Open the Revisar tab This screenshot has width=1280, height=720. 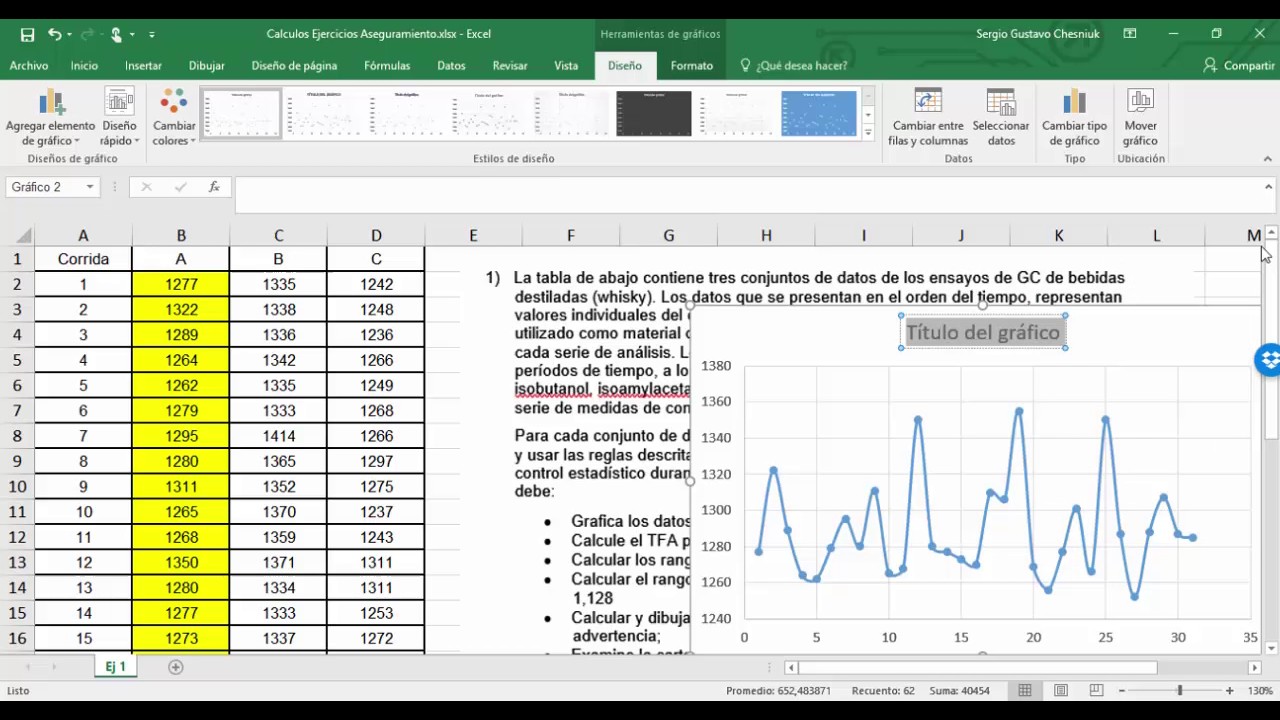coord(510,65)
